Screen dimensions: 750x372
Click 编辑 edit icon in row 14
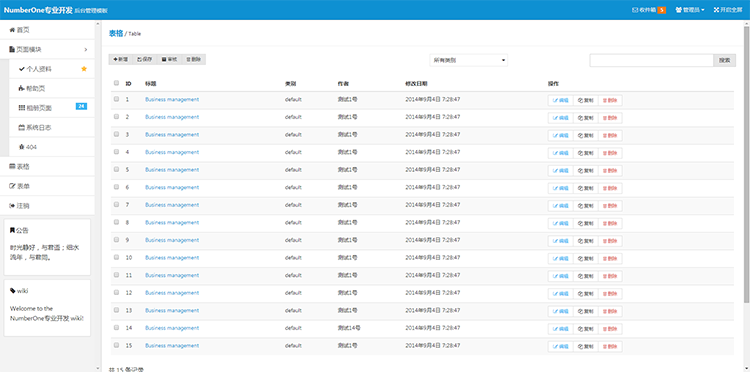pos(555,329)
